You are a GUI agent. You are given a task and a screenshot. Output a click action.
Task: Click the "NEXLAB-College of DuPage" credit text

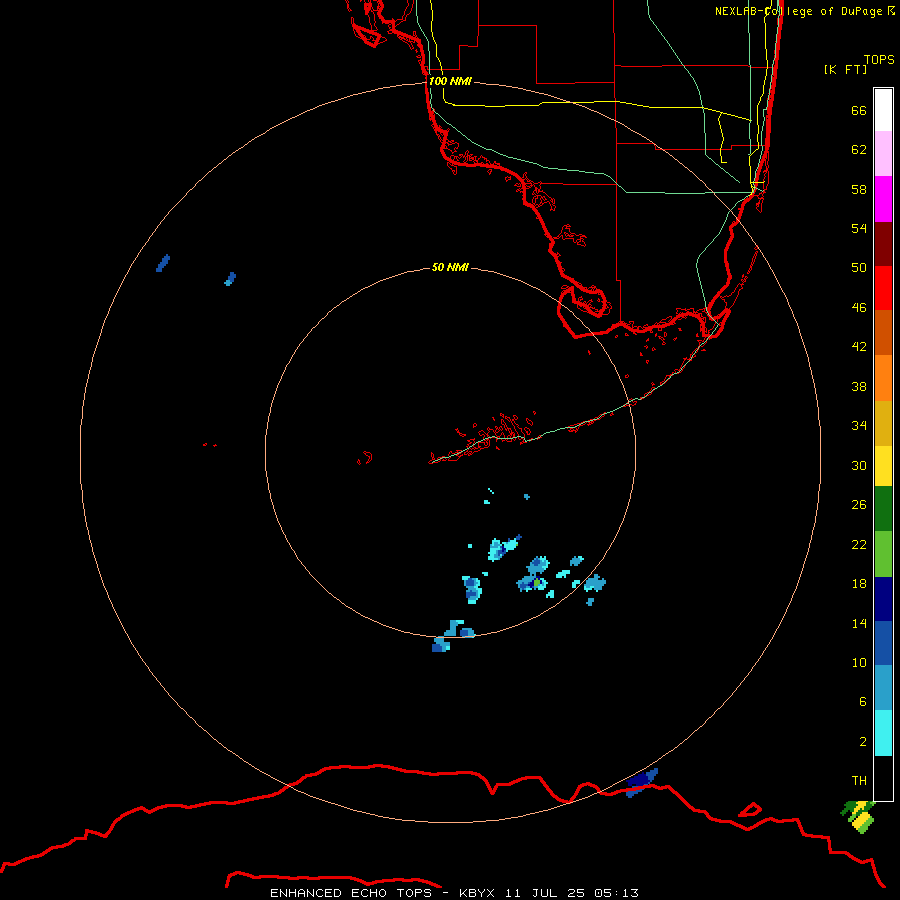point(798,11)
